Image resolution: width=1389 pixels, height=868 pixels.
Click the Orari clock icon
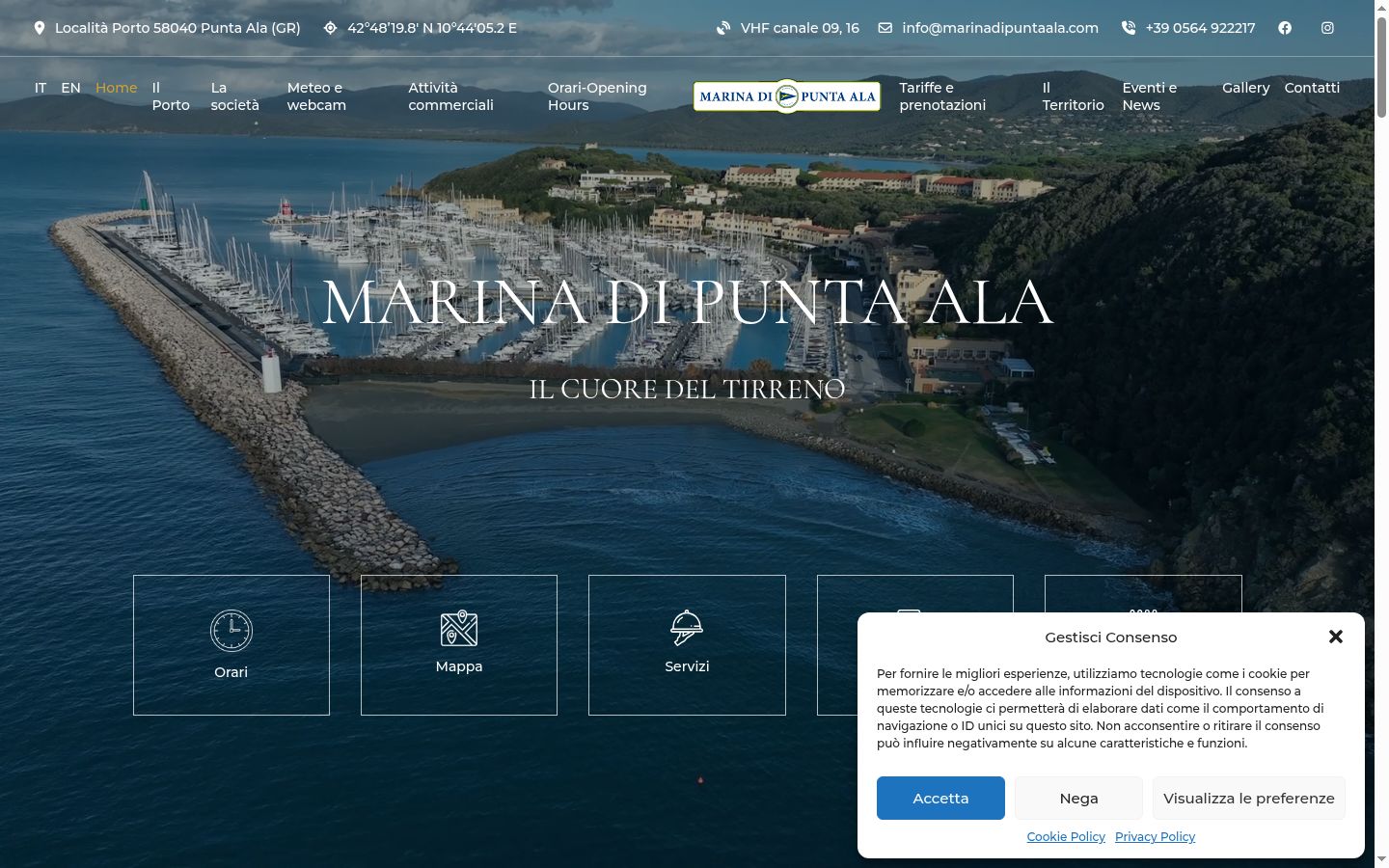231,631
